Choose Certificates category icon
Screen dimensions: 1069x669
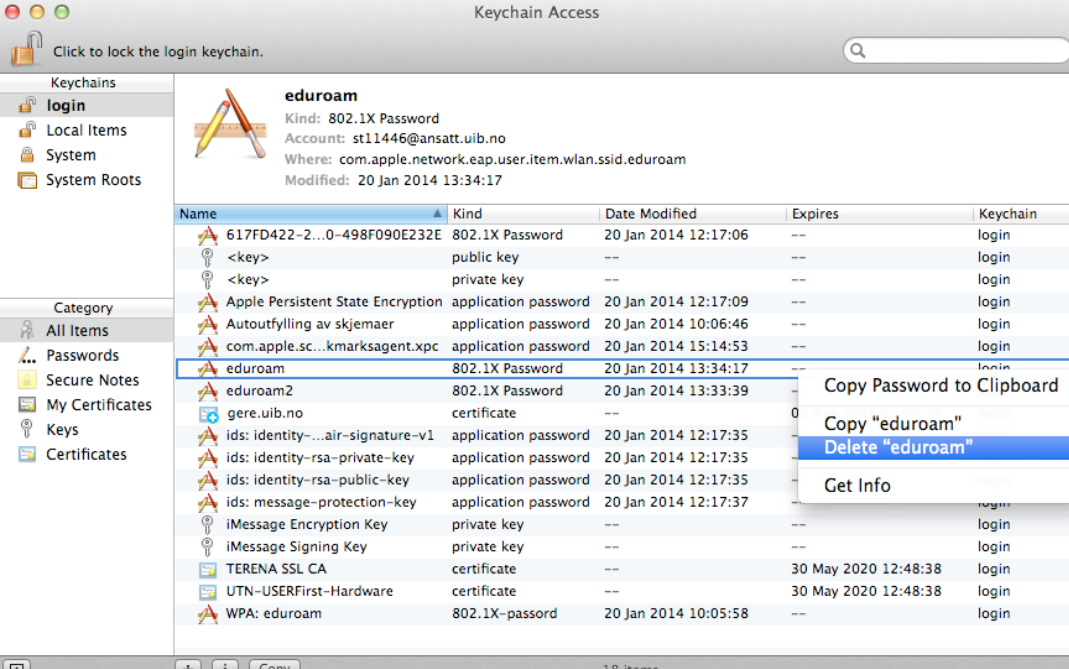[x=27, y=454]
